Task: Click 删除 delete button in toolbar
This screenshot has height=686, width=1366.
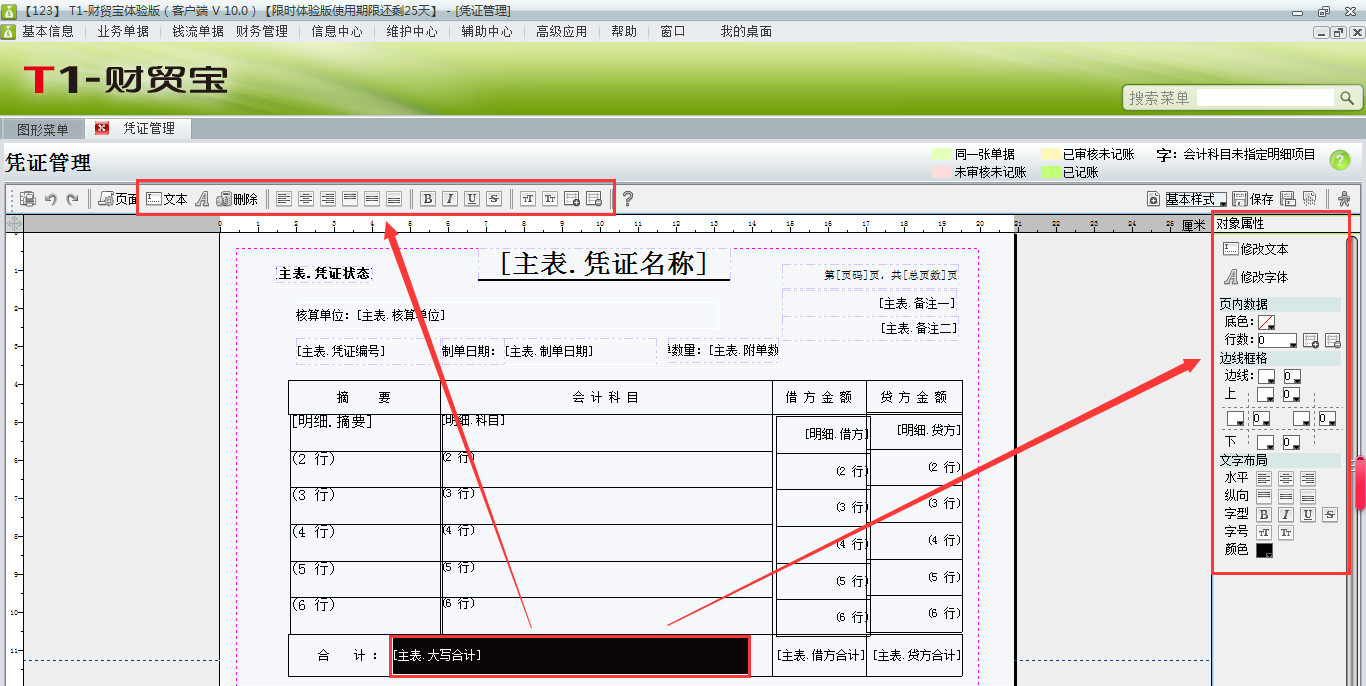Action: [237, 199]
